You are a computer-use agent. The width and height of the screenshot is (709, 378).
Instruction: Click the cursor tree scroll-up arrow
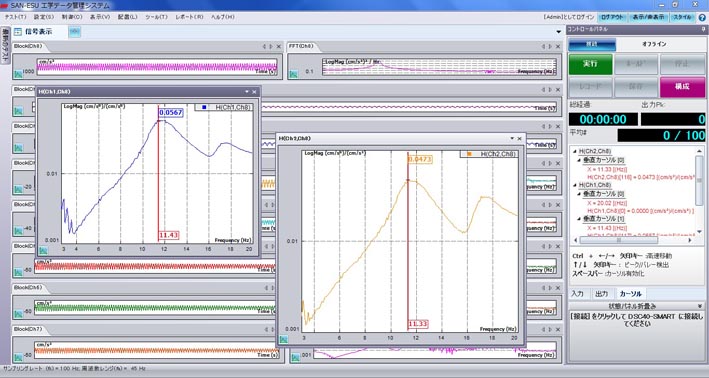point(699,151)
